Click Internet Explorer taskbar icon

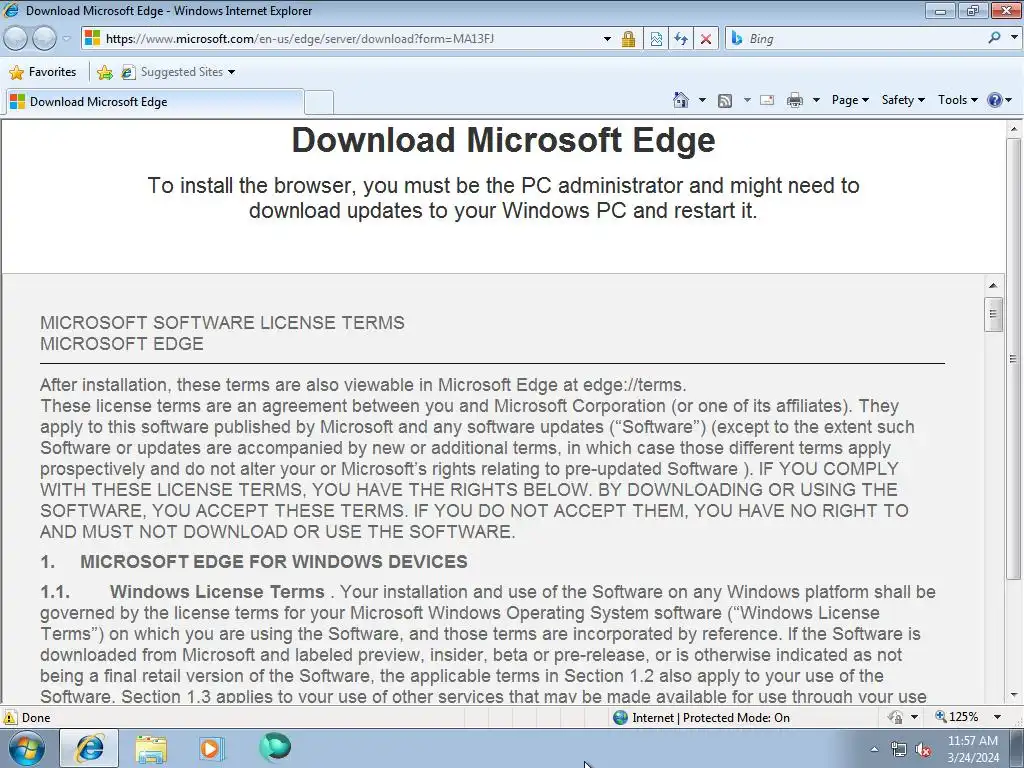pos(89,748)
